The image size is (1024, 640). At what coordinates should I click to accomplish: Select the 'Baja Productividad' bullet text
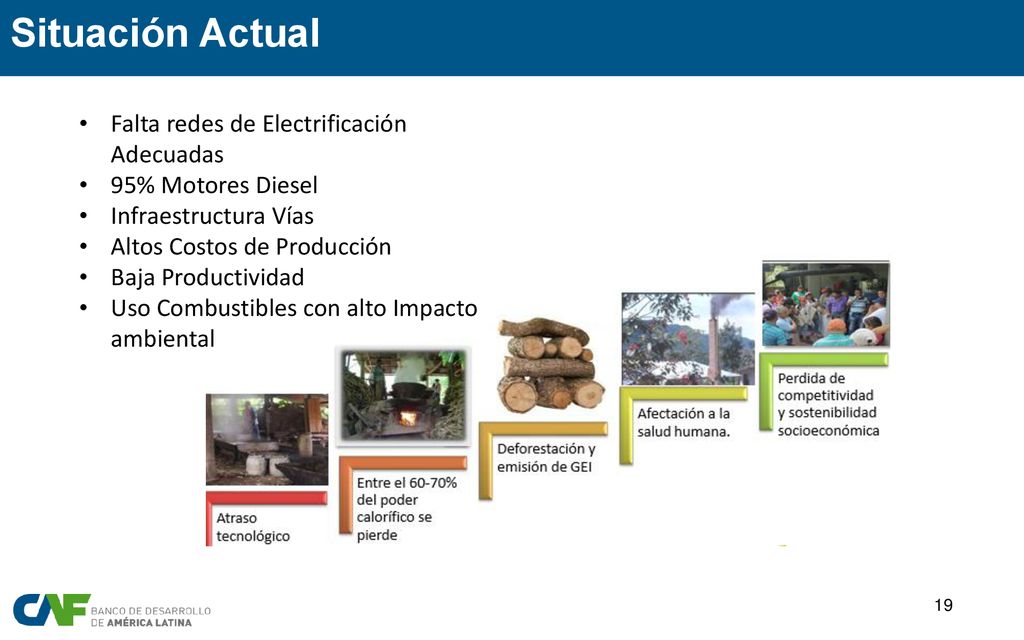tap(207, 278)
